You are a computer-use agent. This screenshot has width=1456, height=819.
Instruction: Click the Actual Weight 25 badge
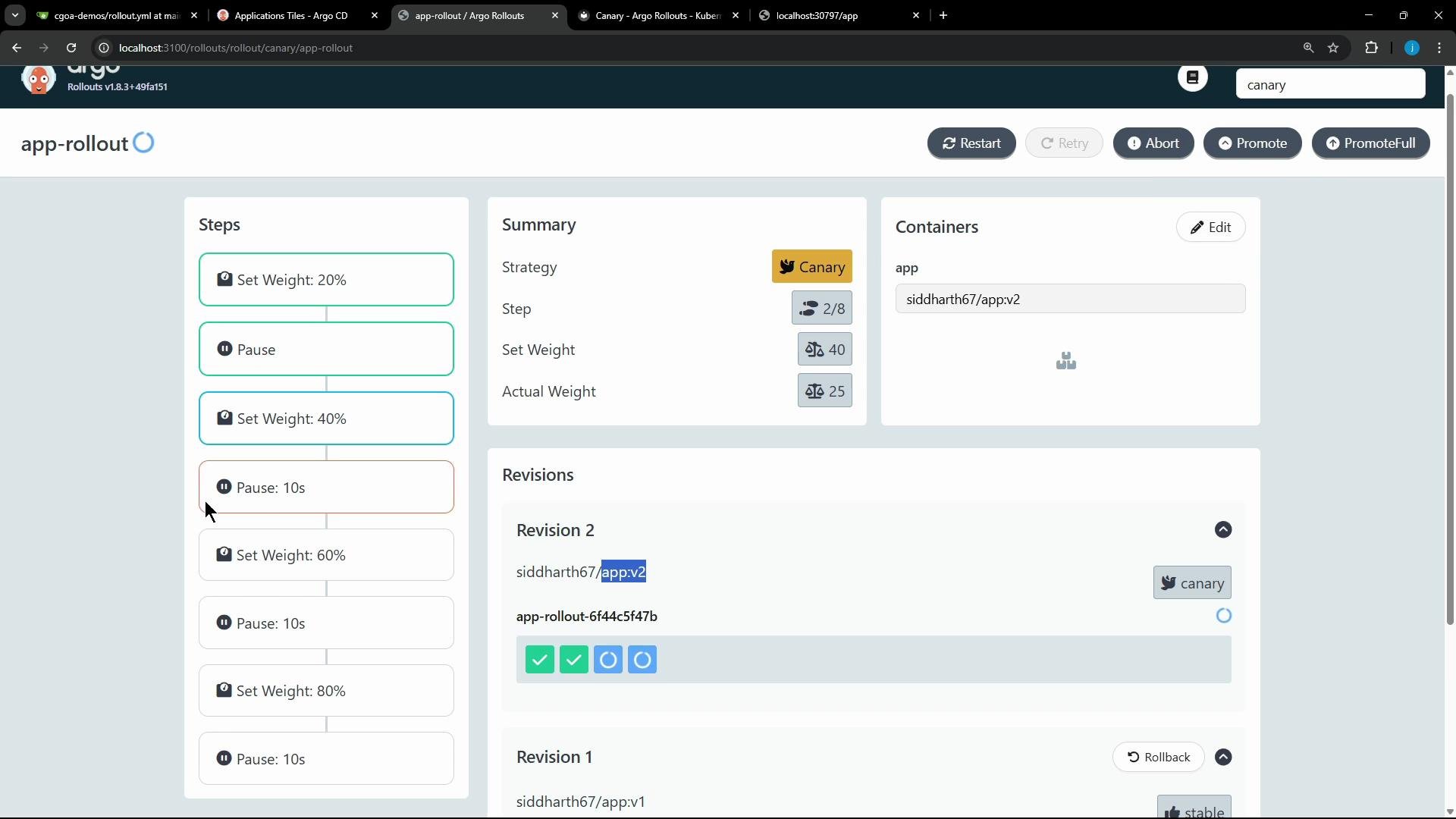(824, 391)
